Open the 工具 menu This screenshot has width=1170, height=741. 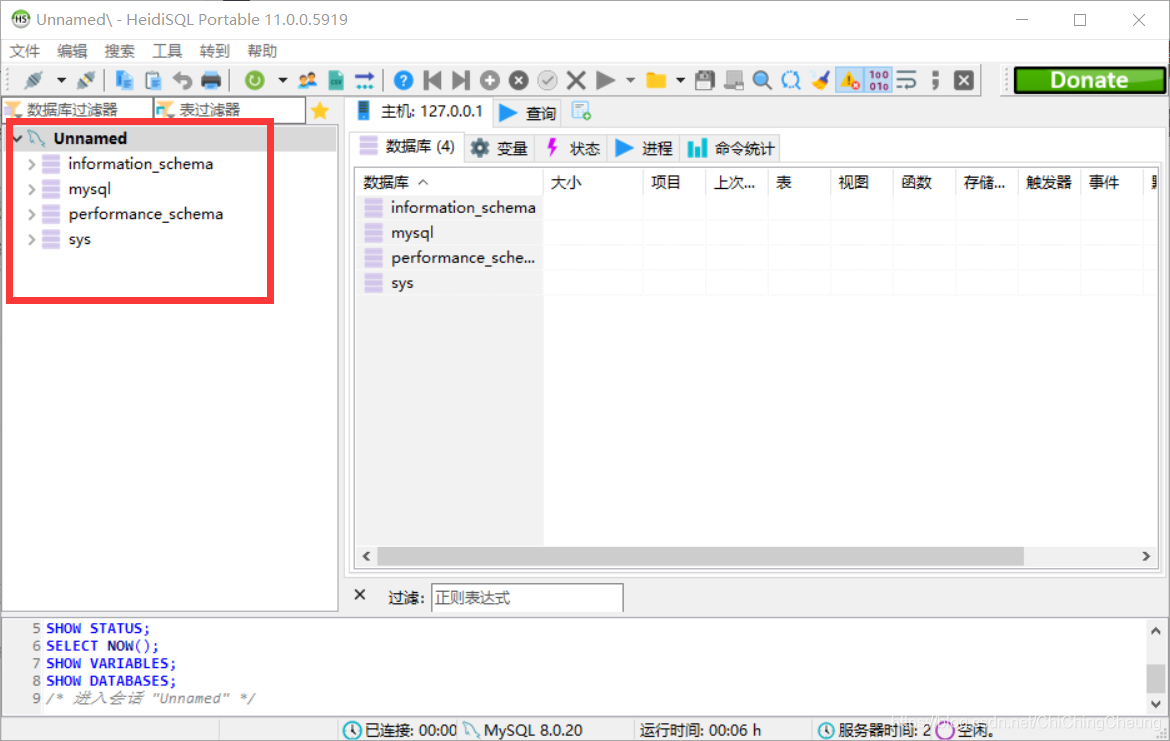(x=167, y=51)
